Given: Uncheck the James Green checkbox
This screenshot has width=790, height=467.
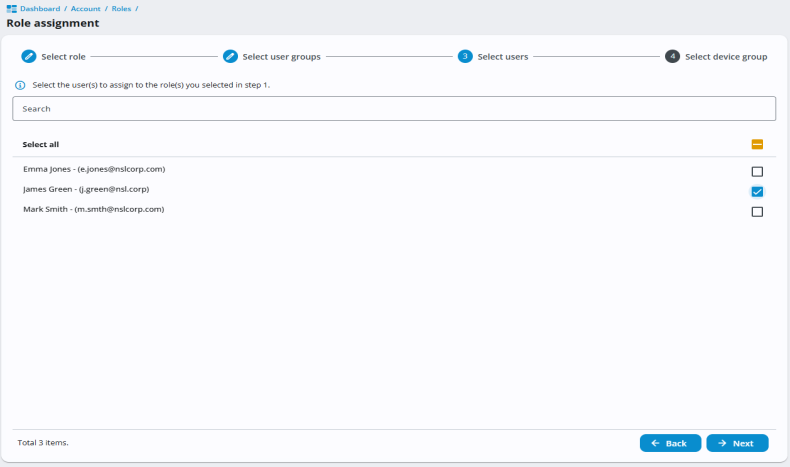Looking at the screenshot, I should pos(757,191).
